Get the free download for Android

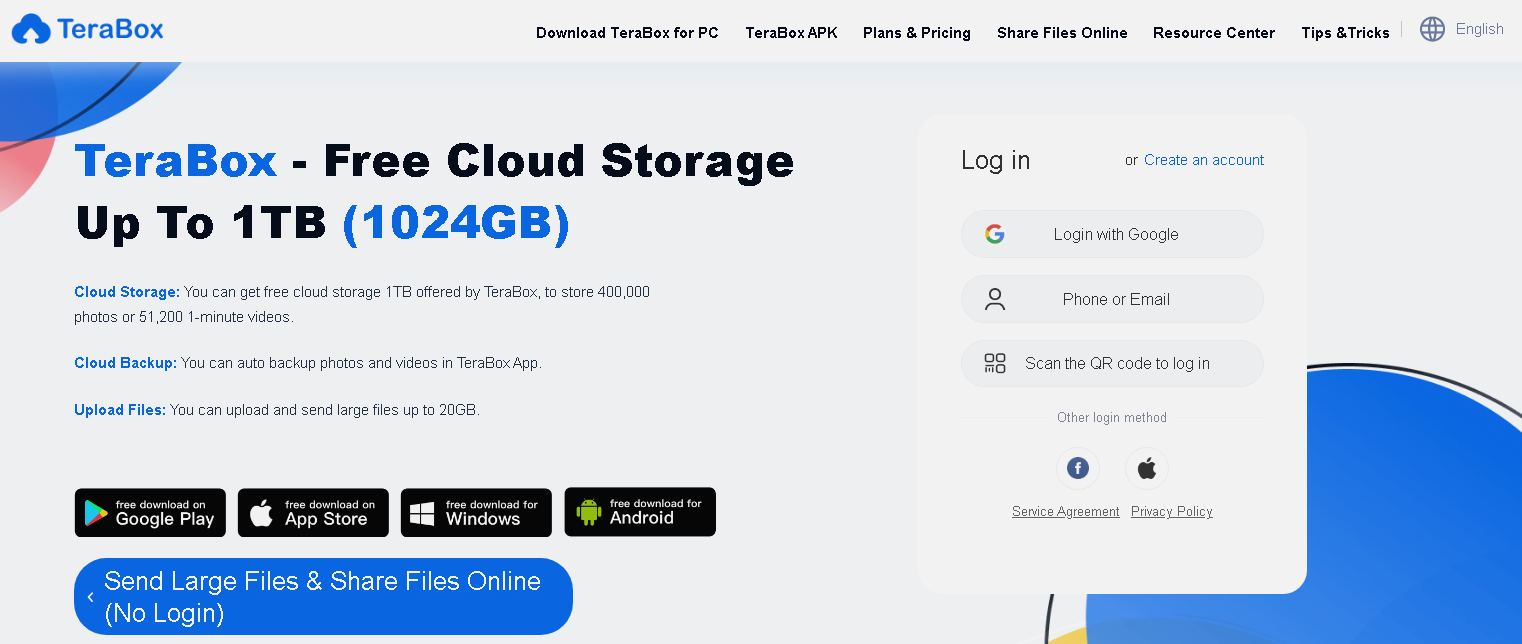click(x=640, y=512)
